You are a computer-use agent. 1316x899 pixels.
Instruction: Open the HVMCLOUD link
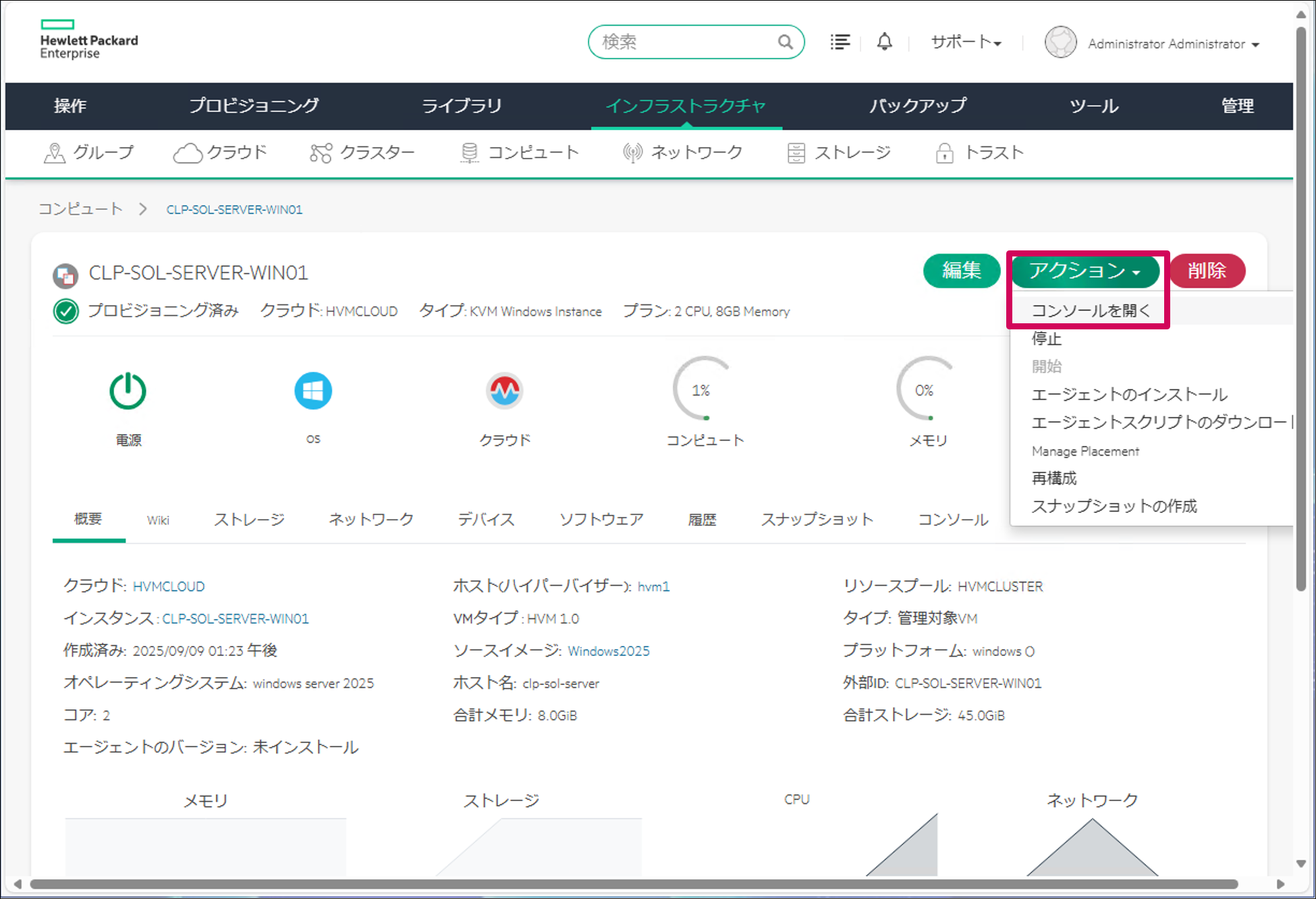[x=168, y=586]
